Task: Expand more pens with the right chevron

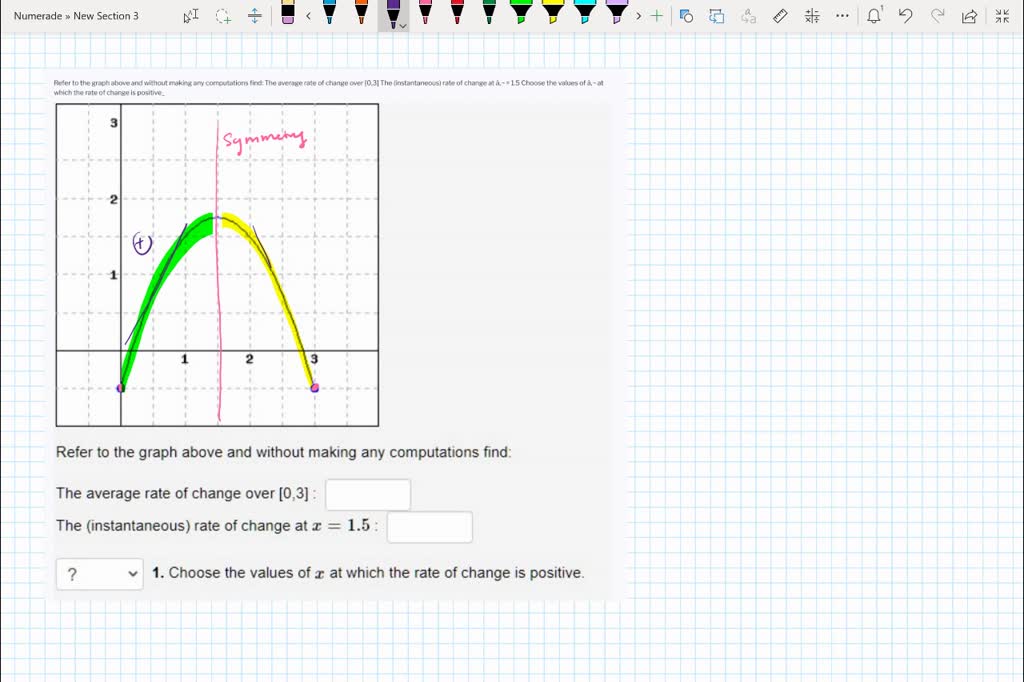Action: point(639,16)
